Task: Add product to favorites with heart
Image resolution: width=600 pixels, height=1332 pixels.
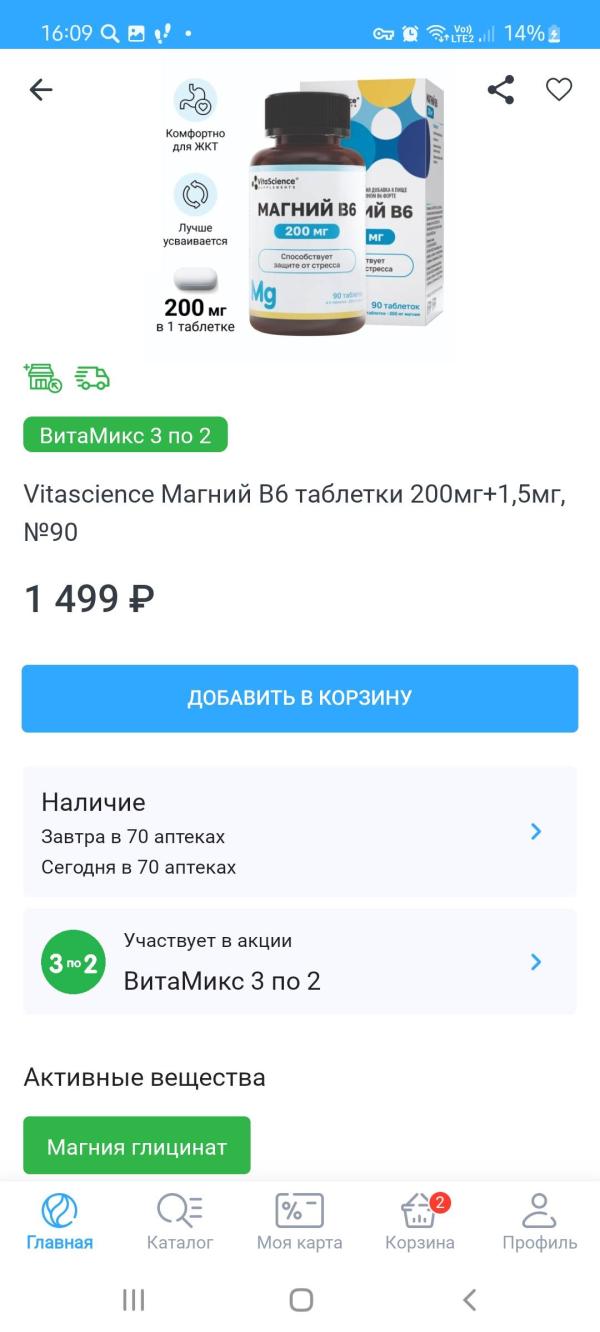Action: click(558, 90)
